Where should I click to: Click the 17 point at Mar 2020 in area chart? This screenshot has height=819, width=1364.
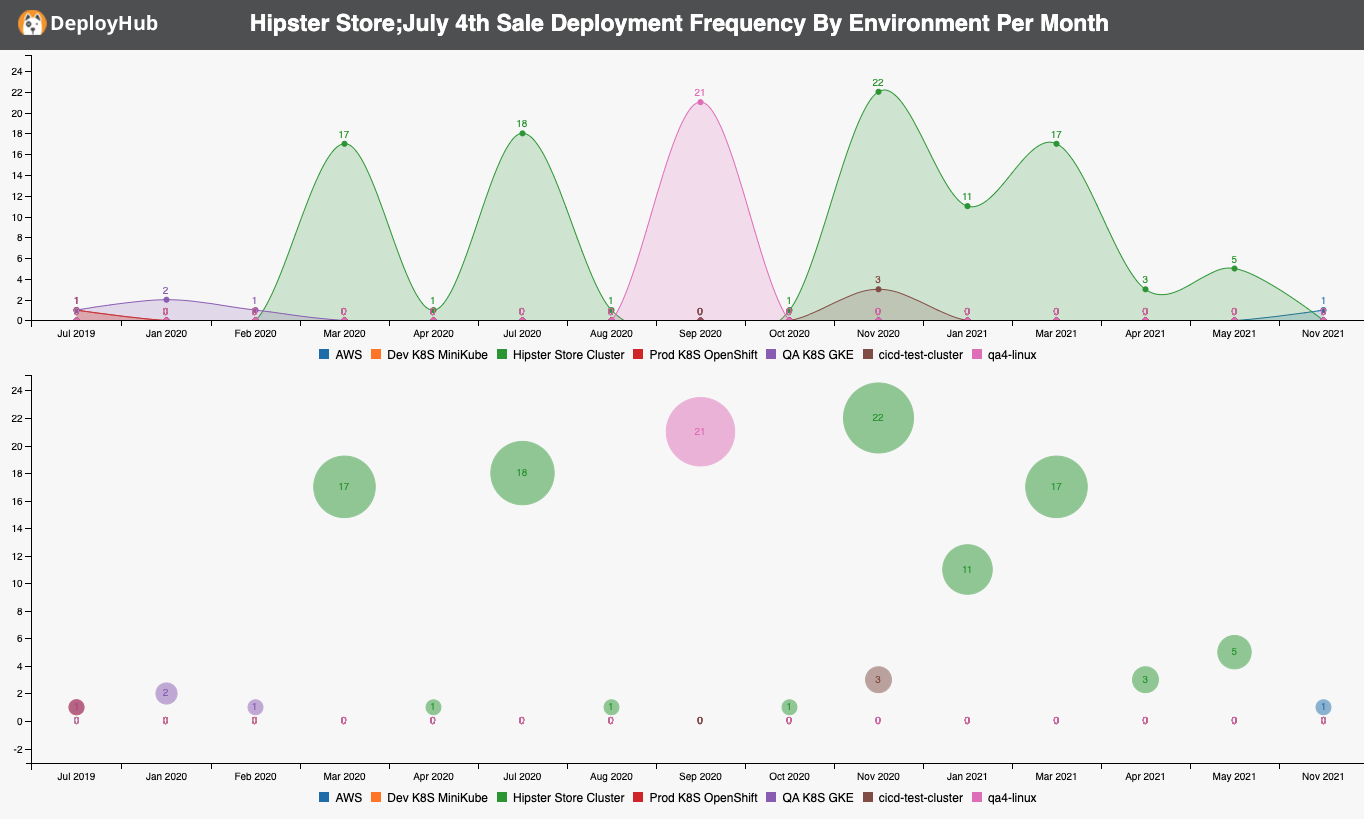pos(344,144)
